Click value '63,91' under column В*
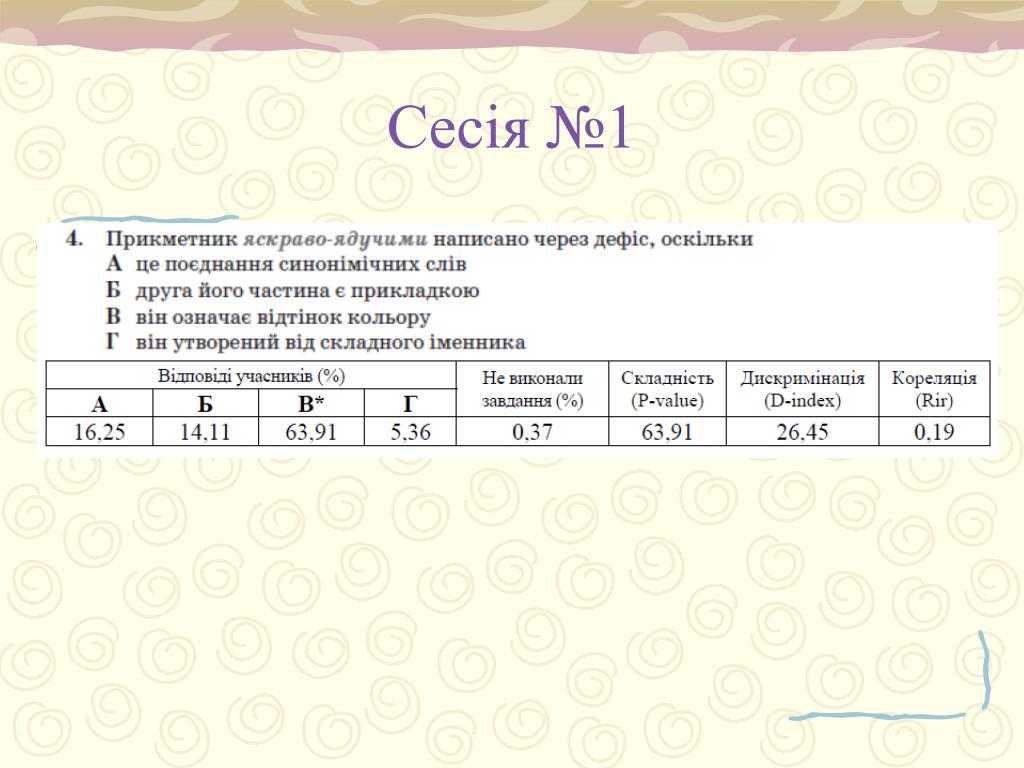Screen dimensions: 1024x768 pos(311,432)
